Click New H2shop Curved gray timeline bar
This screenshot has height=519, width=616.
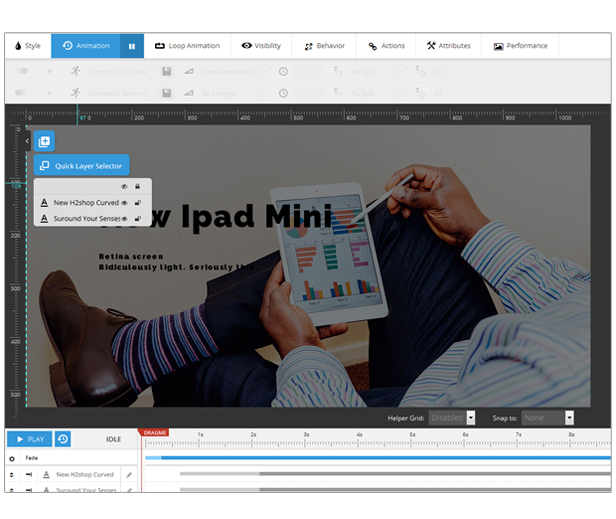pyautogui.click(x=395, y=474)
